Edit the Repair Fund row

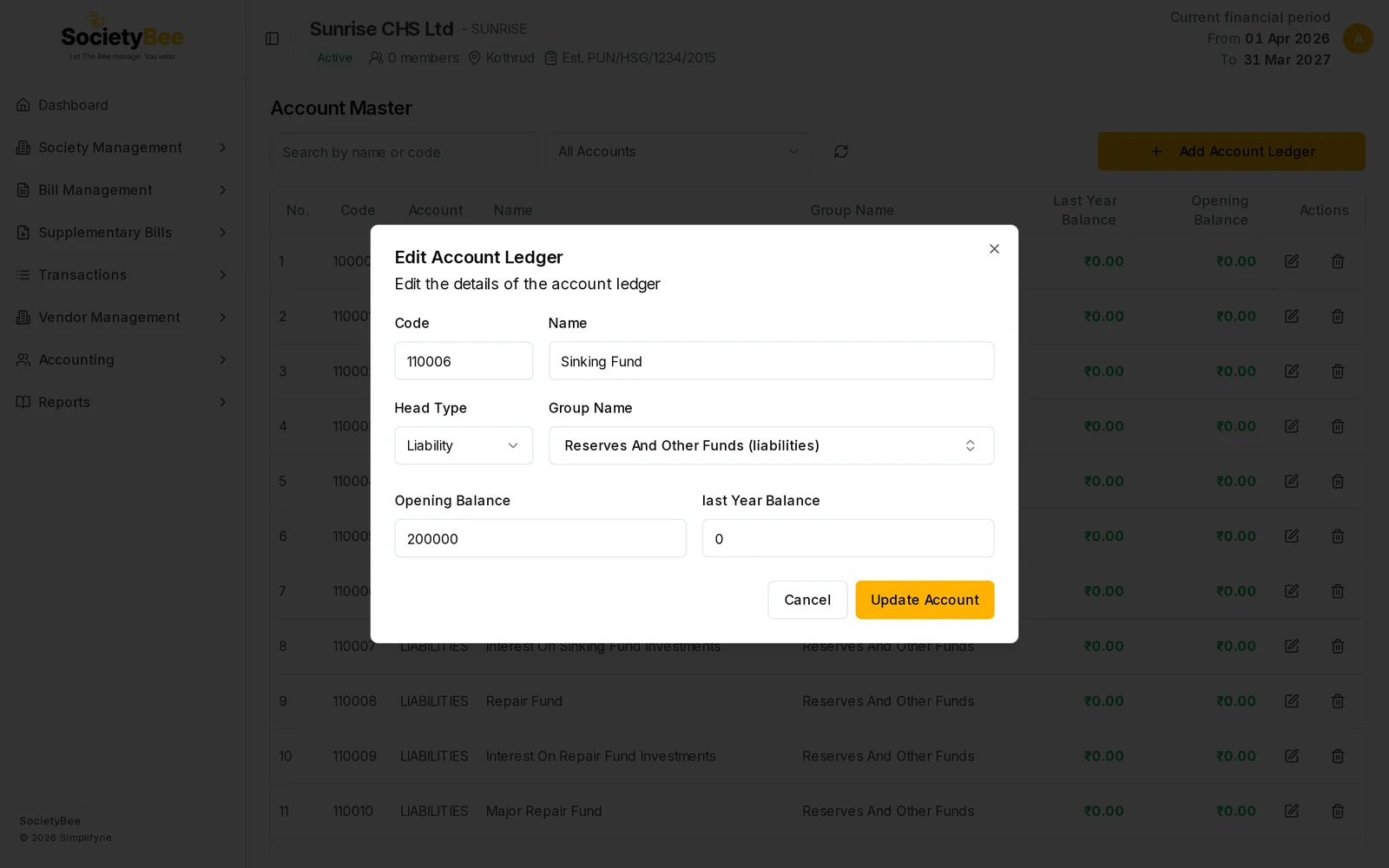[x=1292, y=701]
